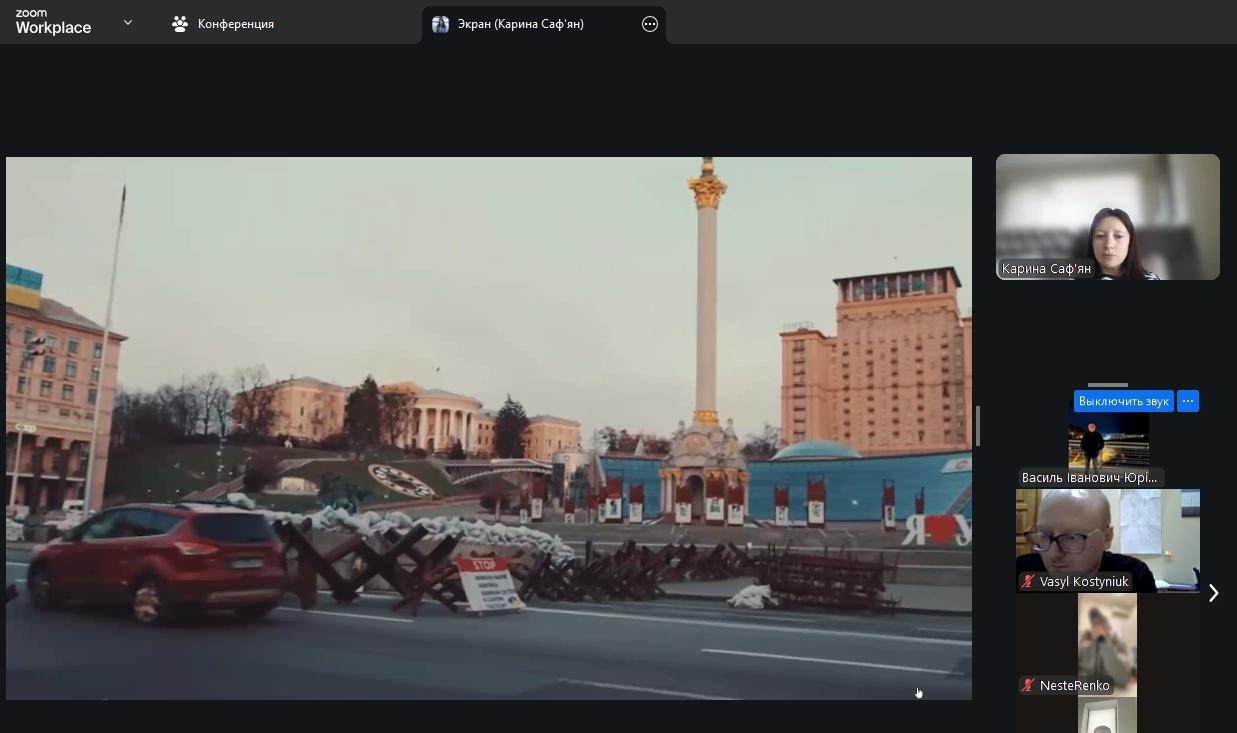This screenshot has height=733, width=1237.
Task: Click the Конференция people icon
Action: pos(180,24)
